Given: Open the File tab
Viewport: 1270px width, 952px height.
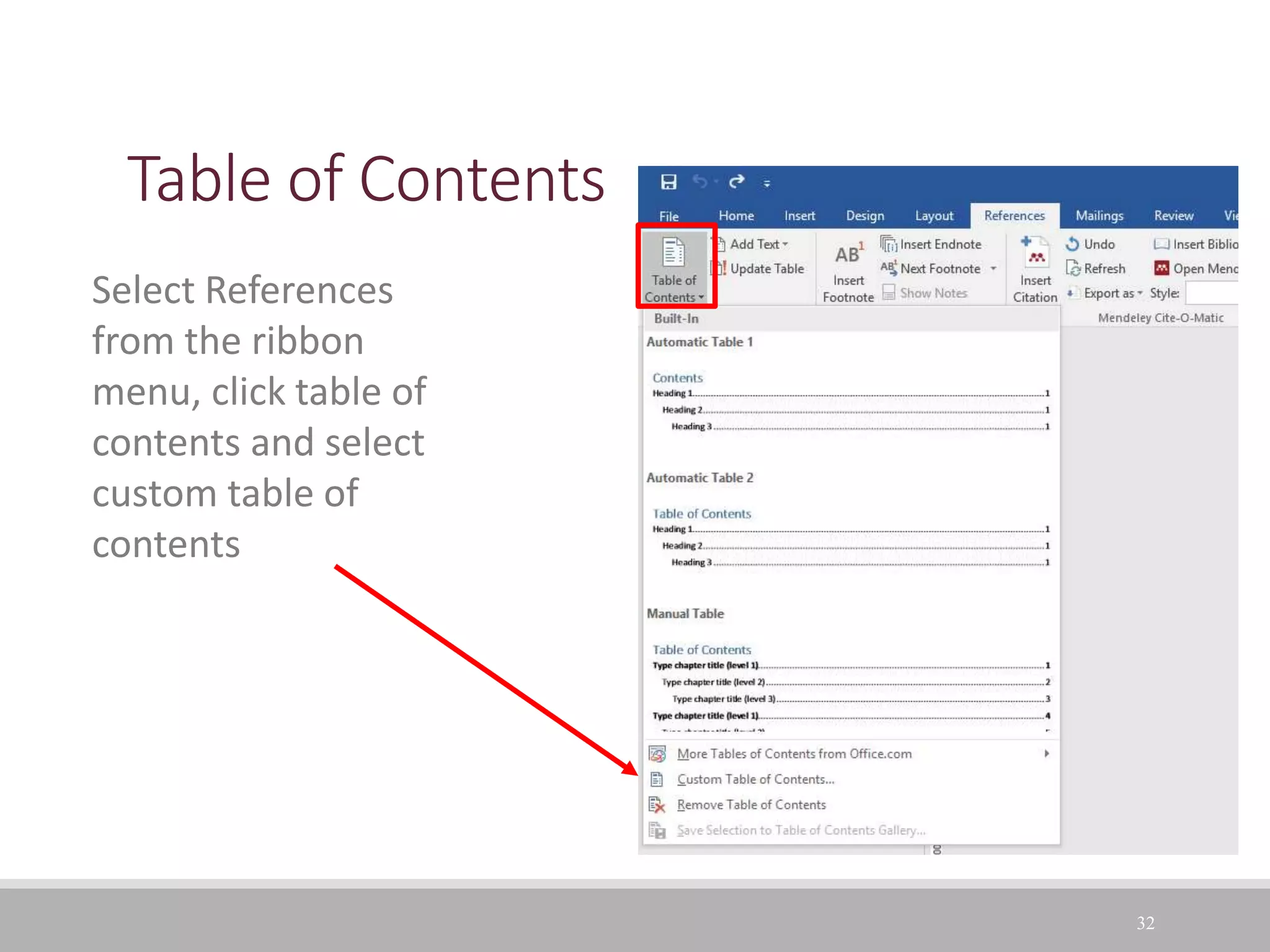Looking at the screenshot, I should 668,216.
